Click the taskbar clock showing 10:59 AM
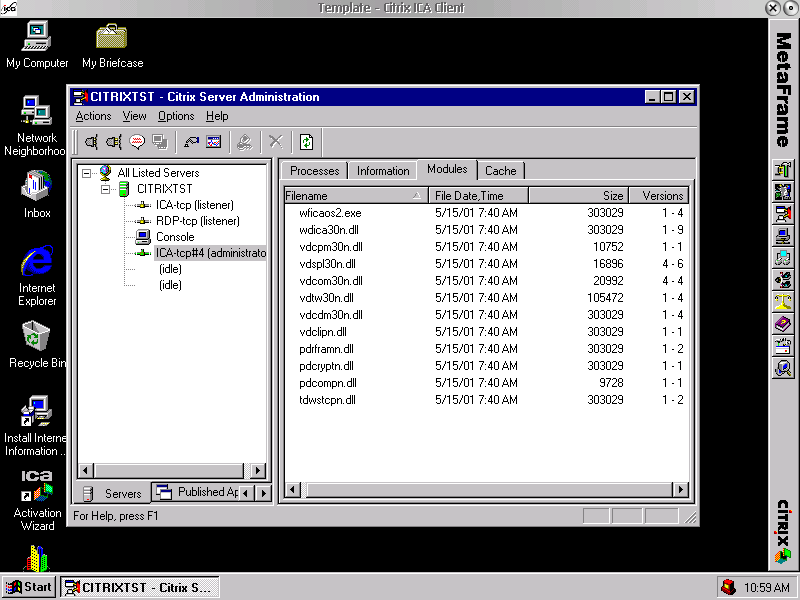The width and height of the screenshot is (800, 600). (x=766, y=588)
